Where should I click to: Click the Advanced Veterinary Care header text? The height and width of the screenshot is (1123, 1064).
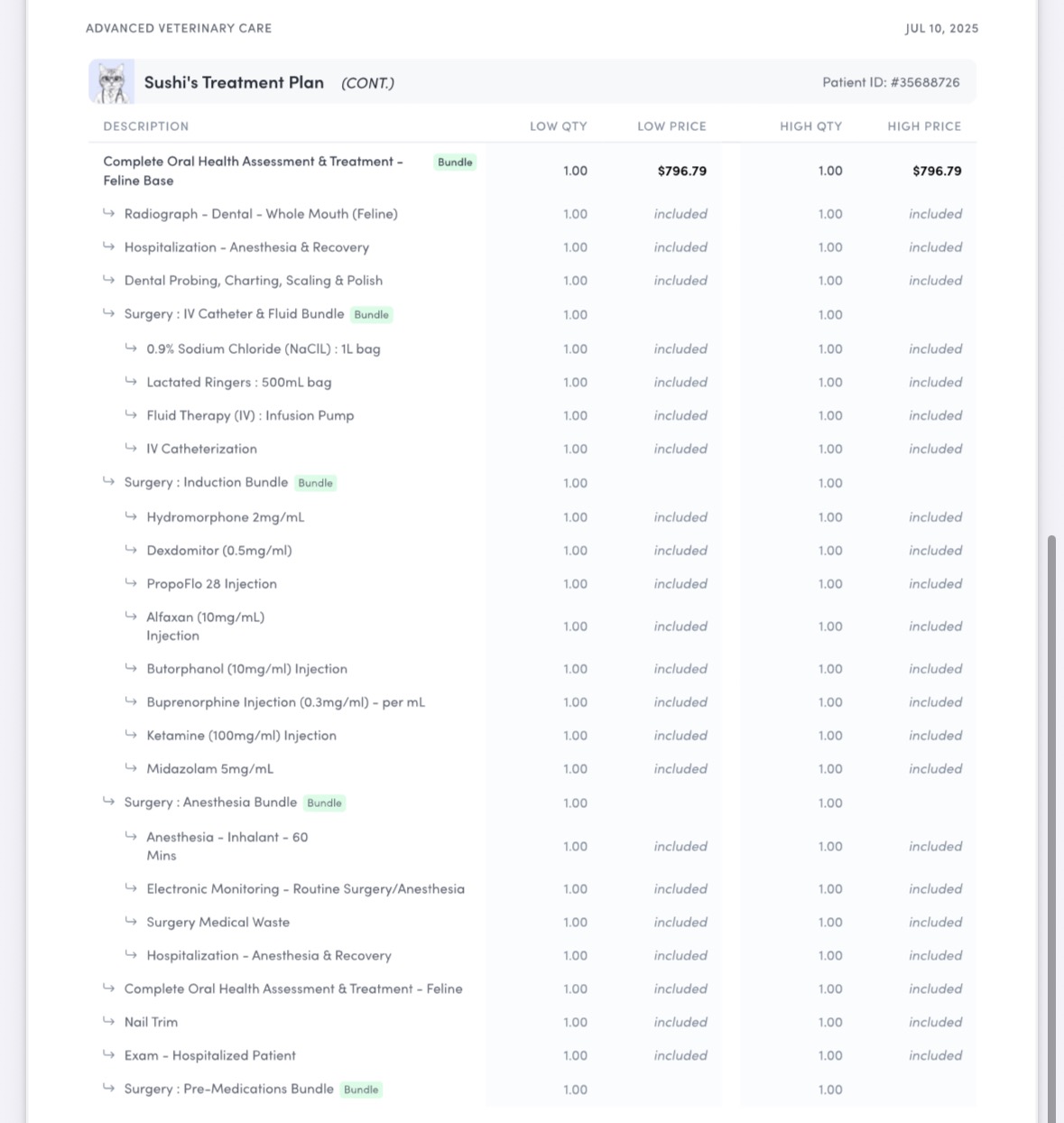point(179,28)
